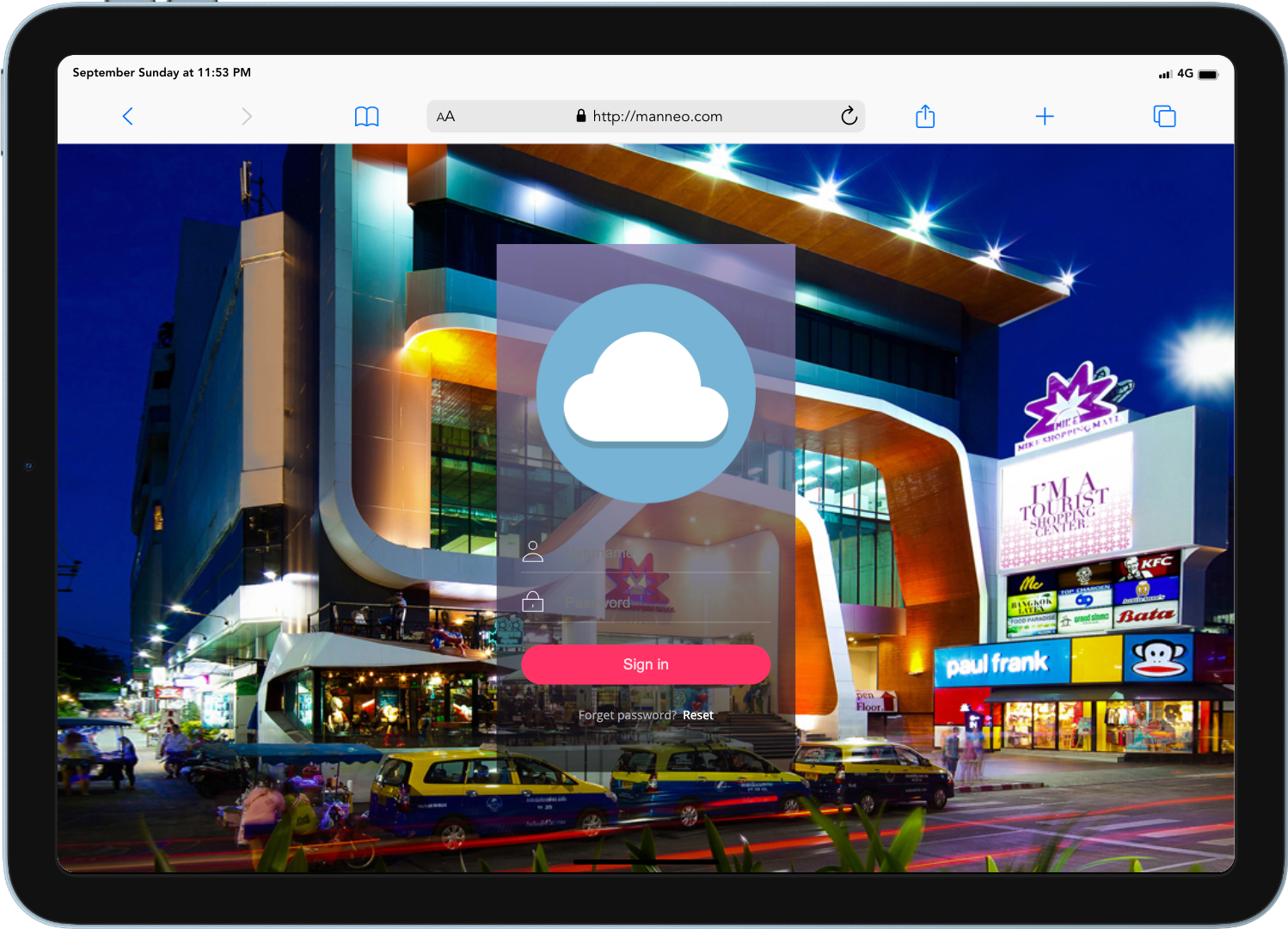This screenshot has height=929, width=1288.
Task: Follow the Reset password link
Action: [x=698, y=715]
